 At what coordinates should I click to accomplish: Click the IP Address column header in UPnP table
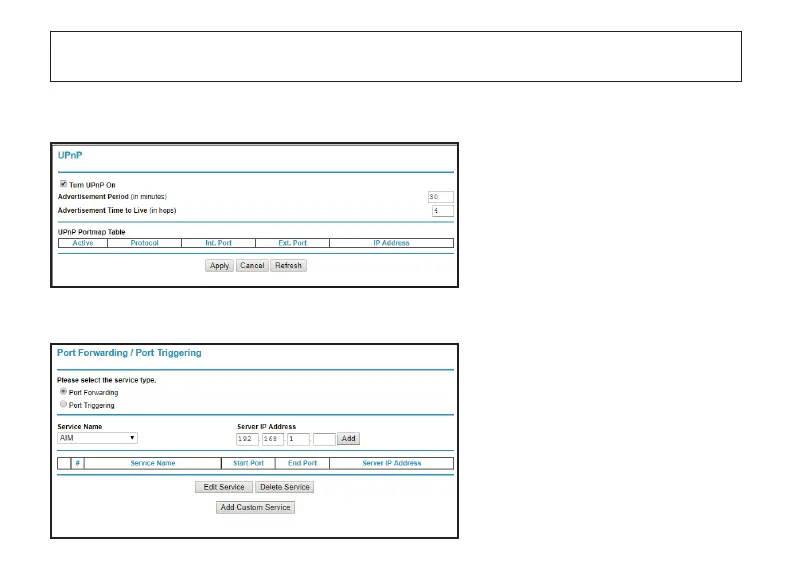point(391,243)
